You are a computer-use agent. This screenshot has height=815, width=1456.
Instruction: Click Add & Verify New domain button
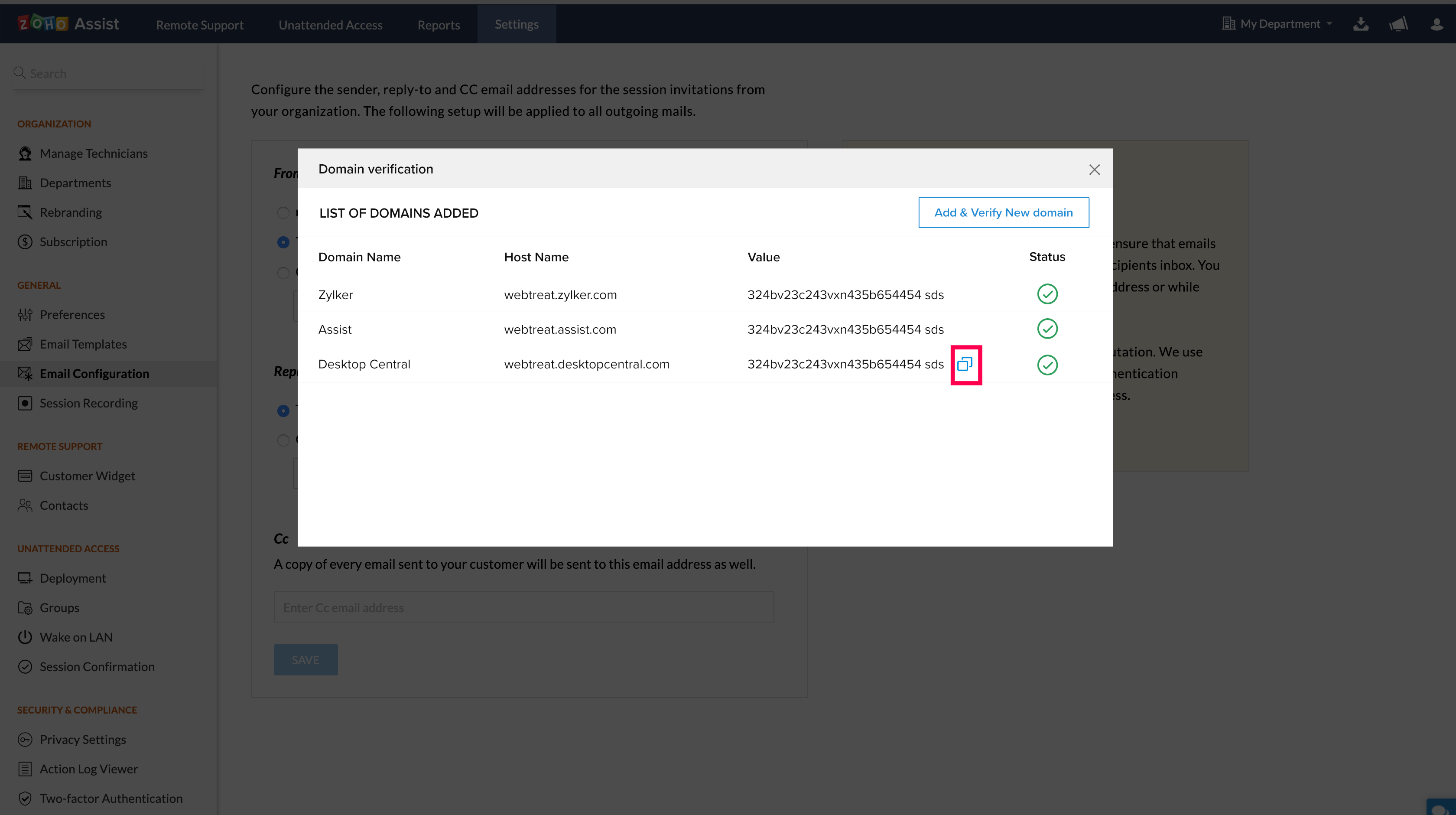coord(1003,213)
